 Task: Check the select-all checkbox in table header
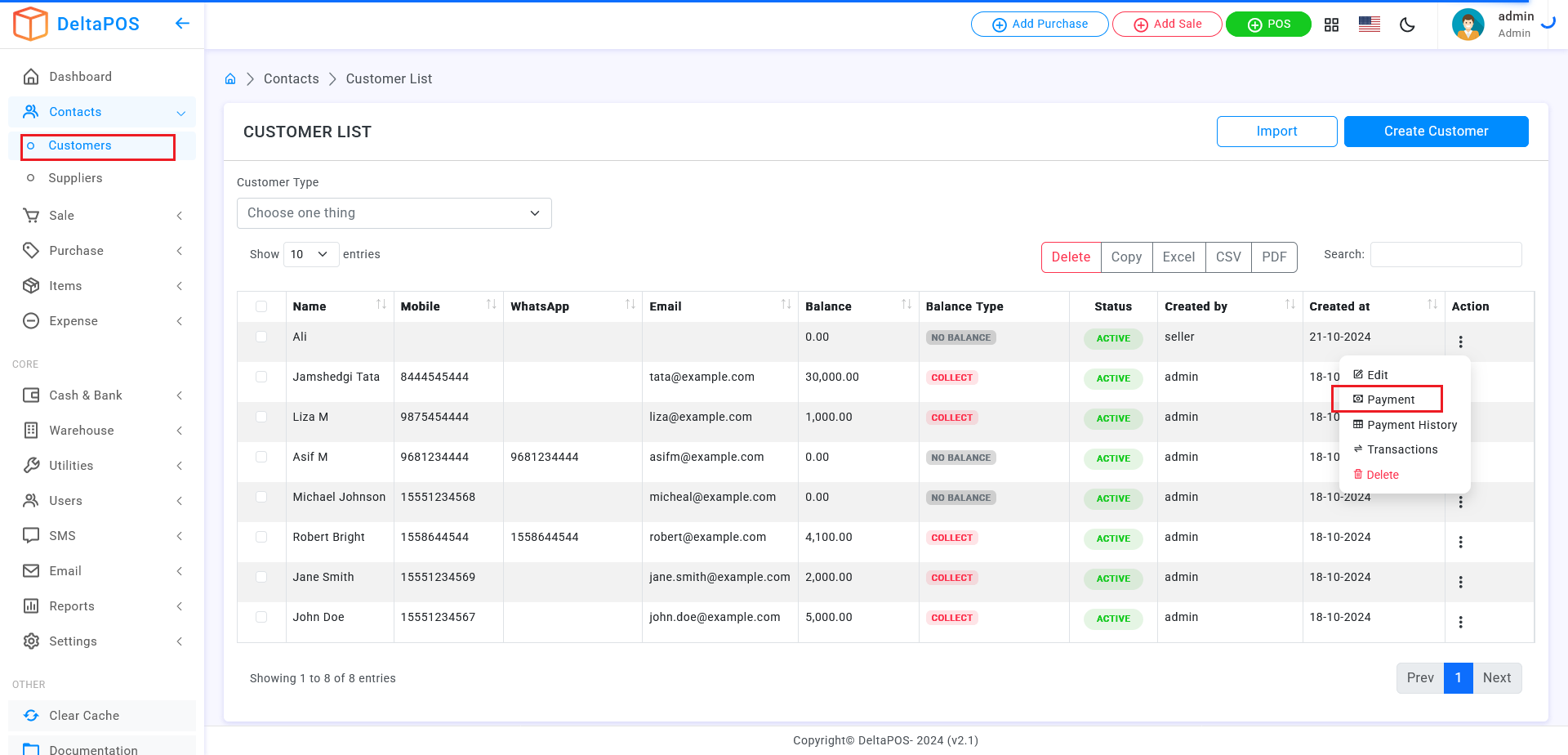261,306
